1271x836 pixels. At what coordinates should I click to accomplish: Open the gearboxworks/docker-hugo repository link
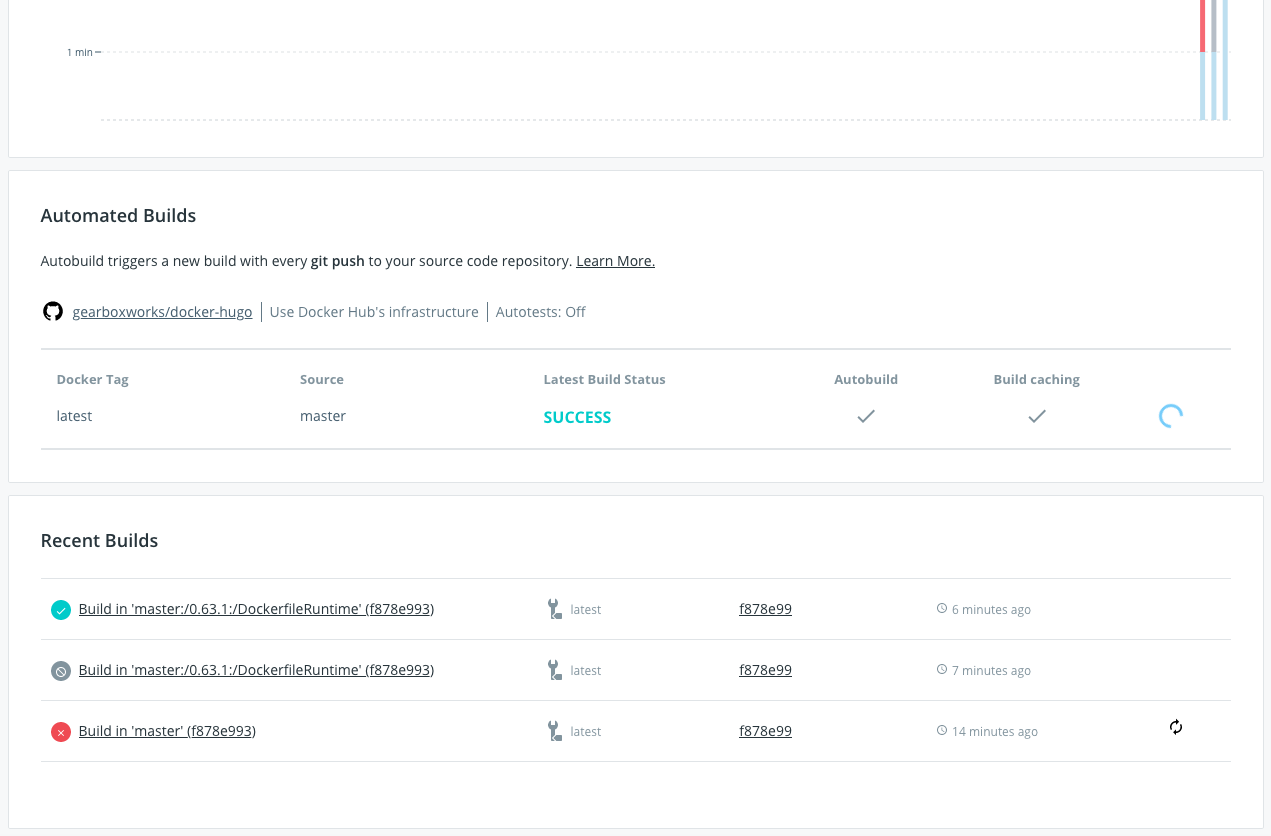[162, 311]
